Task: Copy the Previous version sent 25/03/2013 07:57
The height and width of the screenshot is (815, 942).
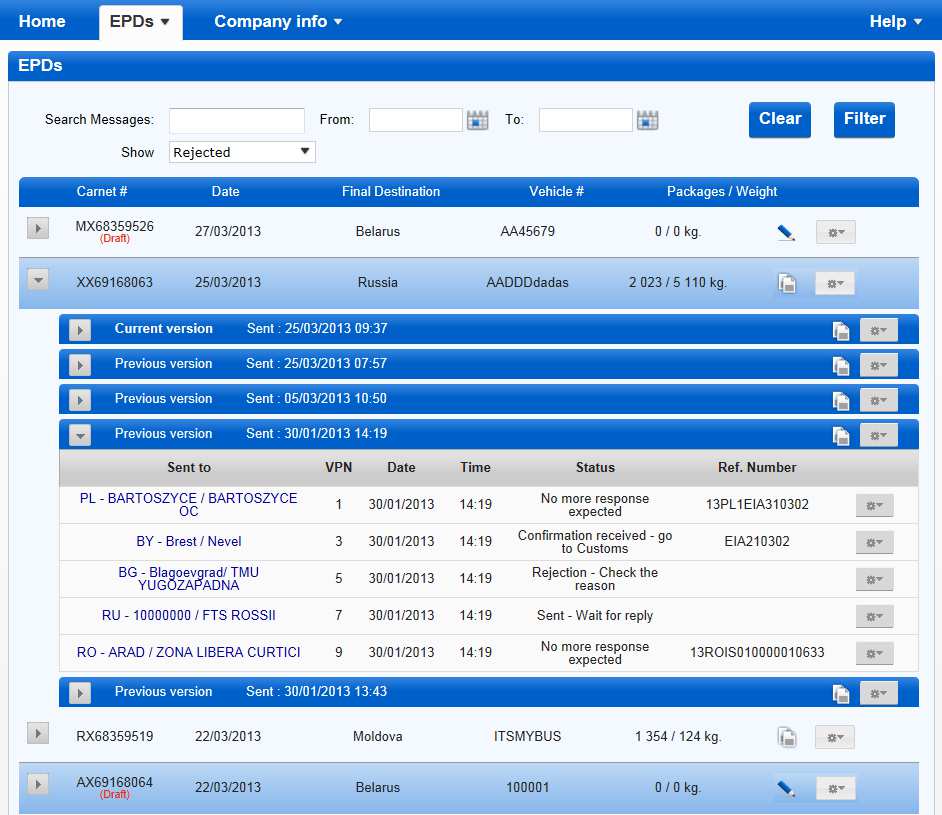Action: pyautogui.click(x=841, y=365)
